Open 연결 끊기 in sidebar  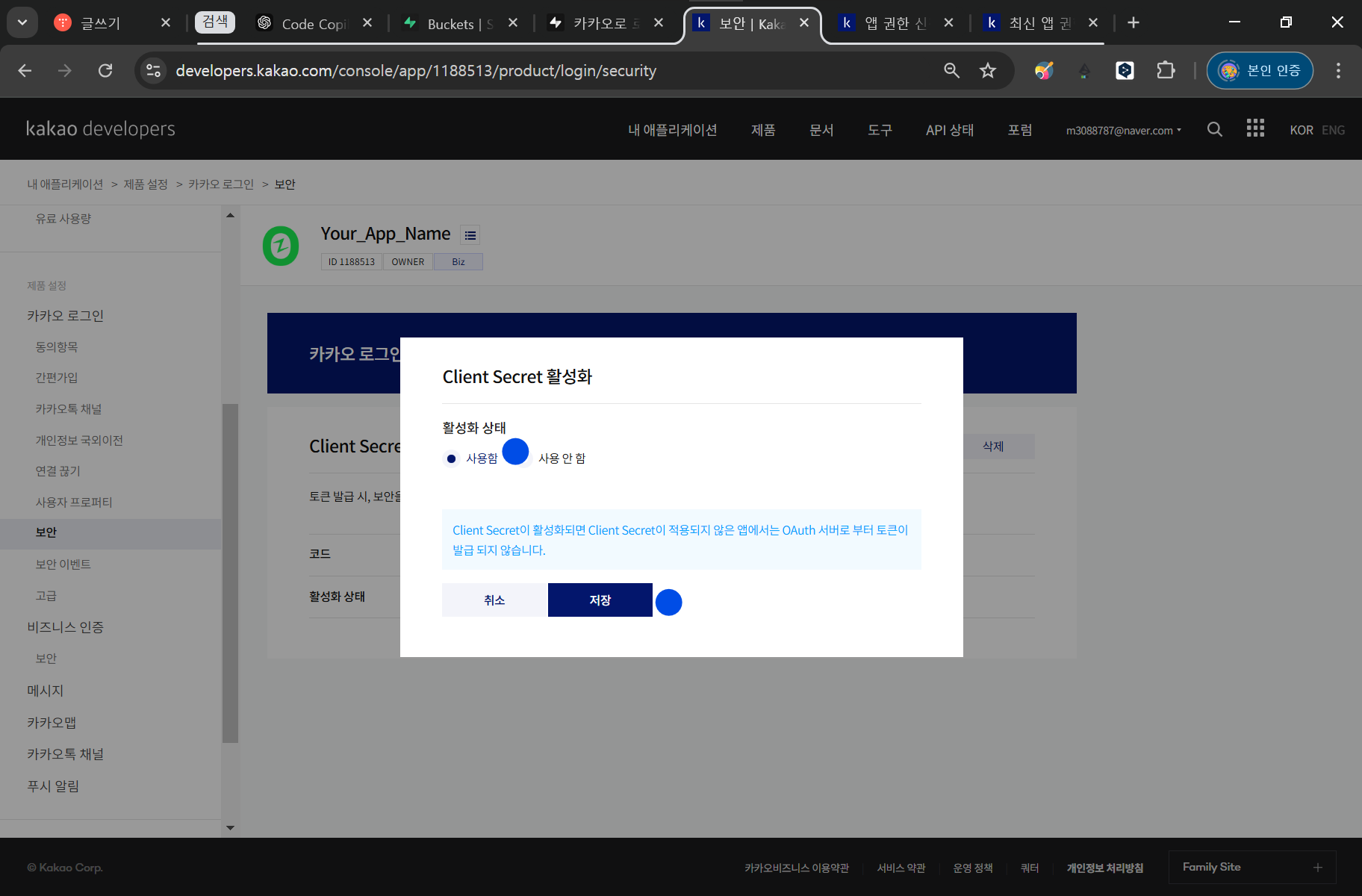[x=57, y=471]
